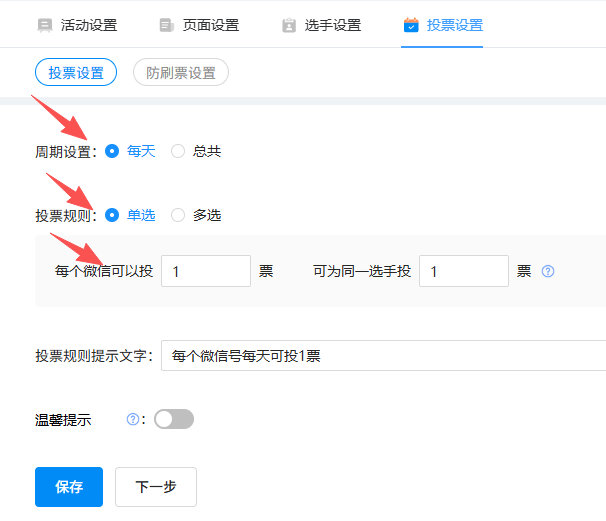606x521 pixels.
Task: Select the 投票设置 pill sub-tab
Action: [76, 73]
